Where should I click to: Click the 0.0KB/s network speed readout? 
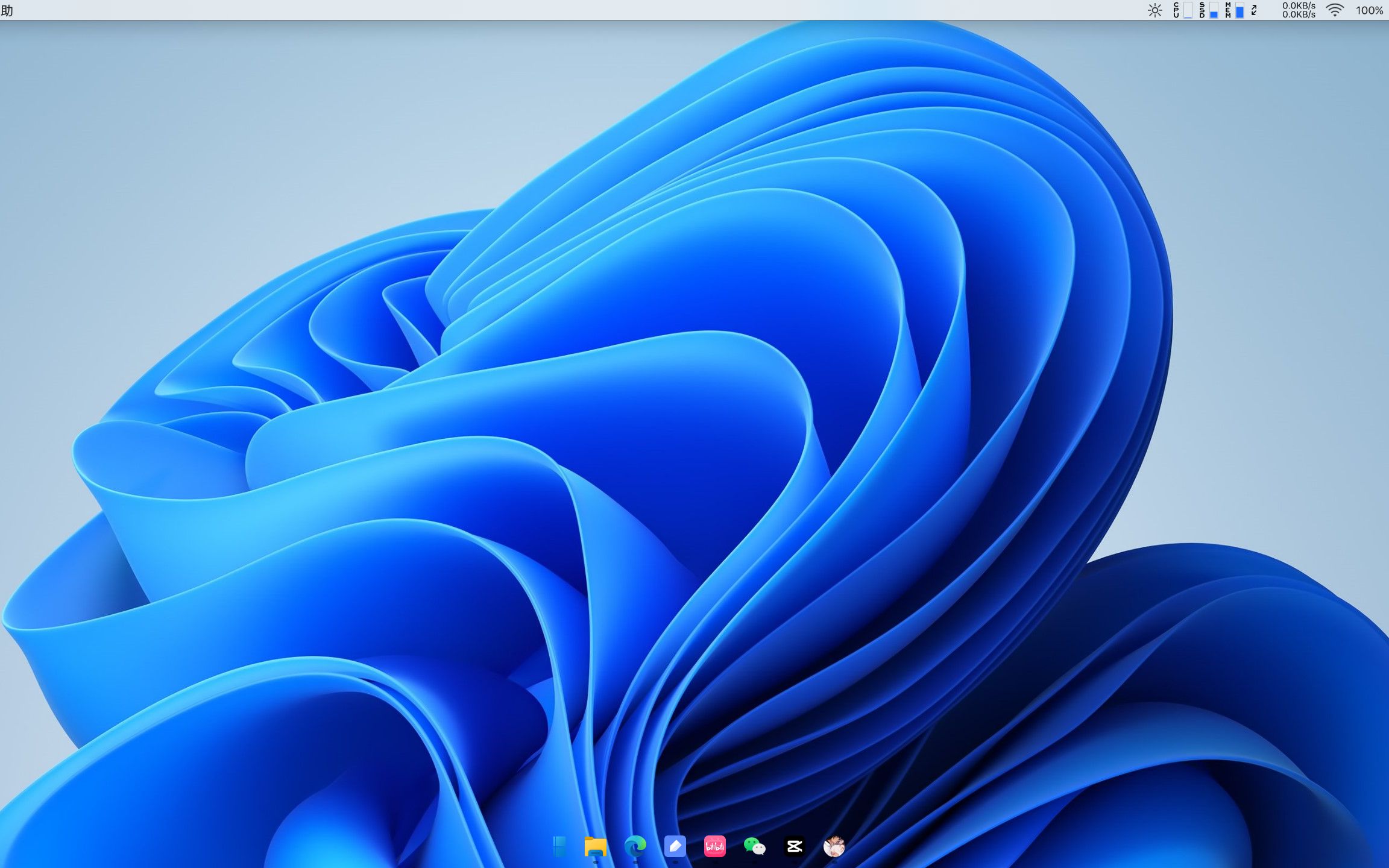1299,10
